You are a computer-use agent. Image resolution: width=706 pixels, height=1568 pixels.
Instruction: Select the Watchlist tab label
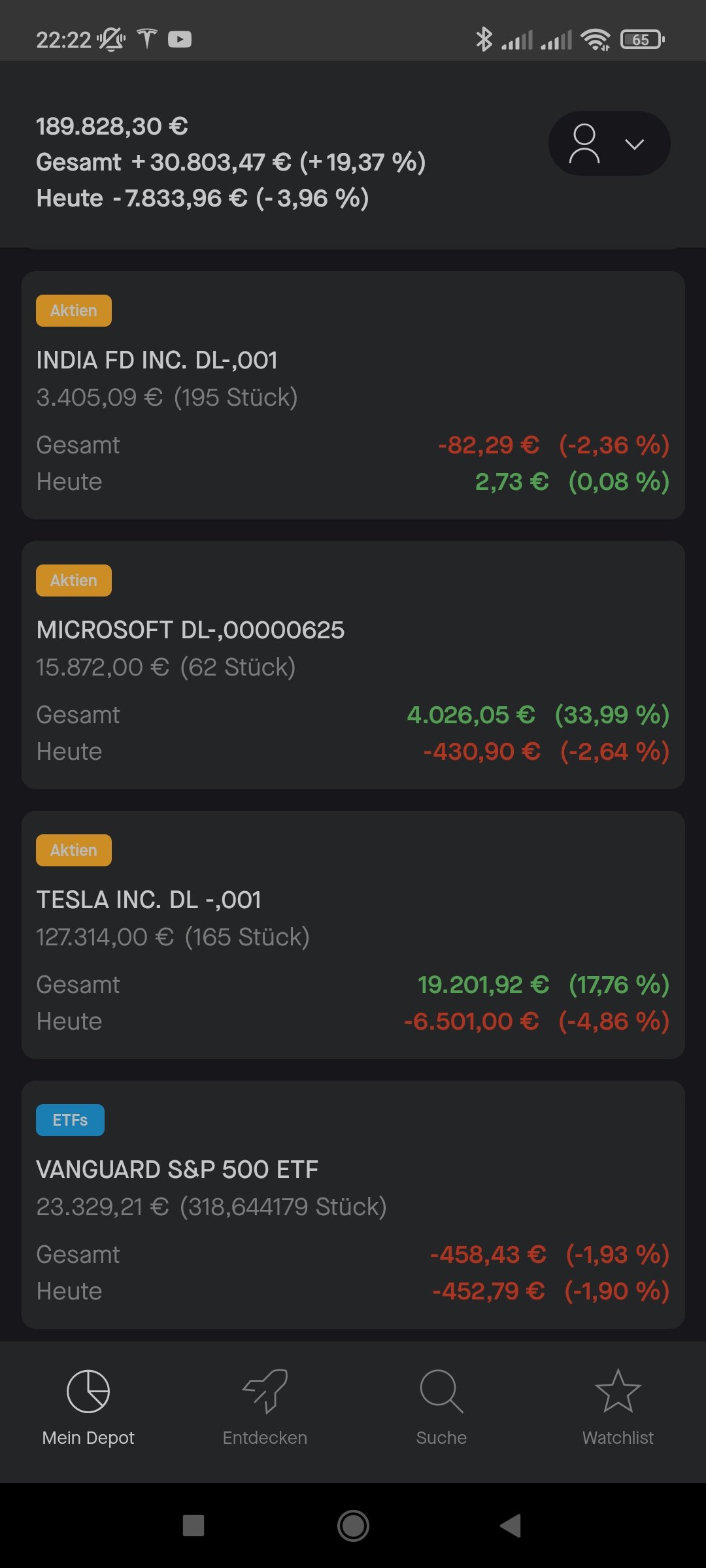(618, 1437)
